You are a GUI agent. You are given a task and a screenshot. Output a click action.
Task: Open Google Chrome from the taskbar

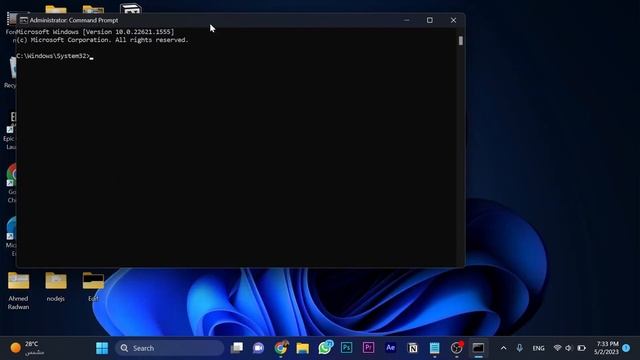281,348
